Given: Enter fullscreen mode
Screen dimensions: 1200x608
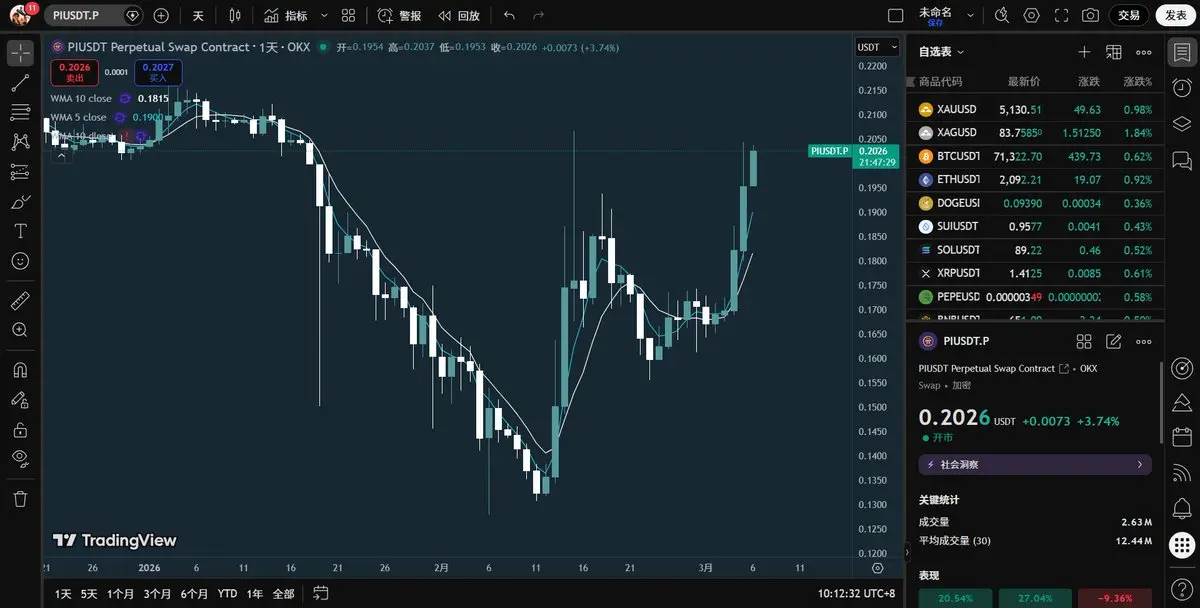Looking at the screenshot, I should click(1061, 15).
